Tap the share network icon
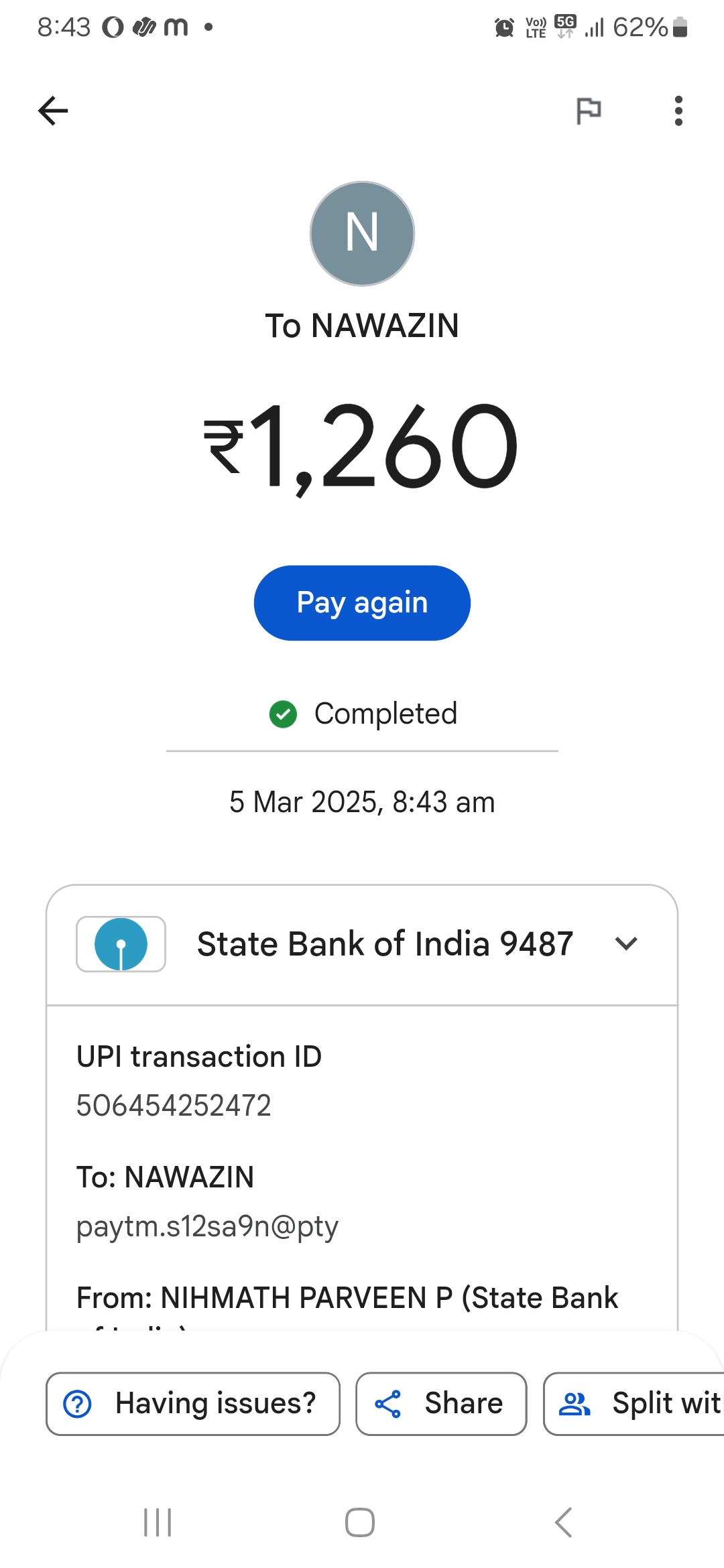 tap(387, 1404)
